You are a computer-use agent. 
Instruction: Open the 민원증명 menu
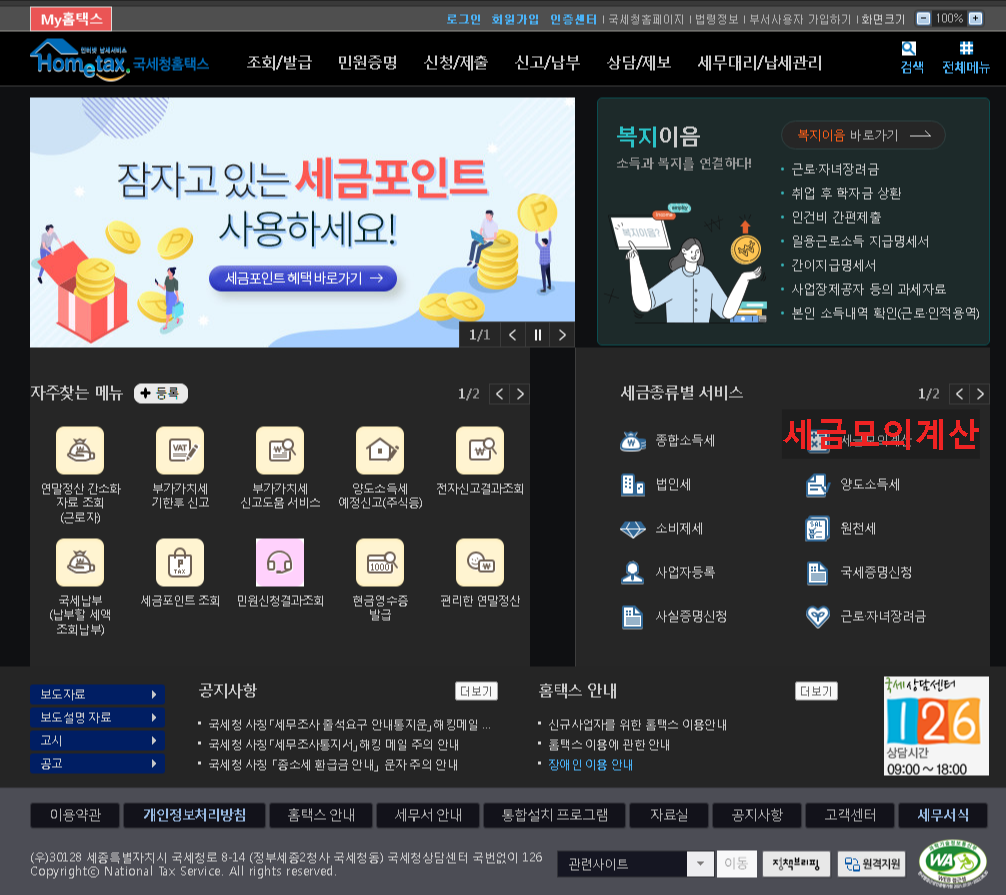368,63
